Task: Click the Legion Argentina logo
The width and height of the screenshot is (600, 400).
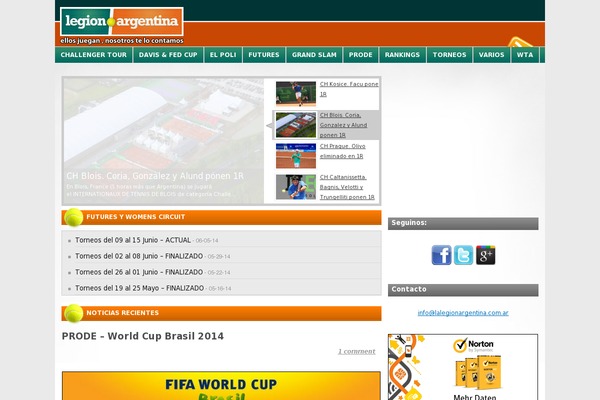Action: tap(122, 21)
